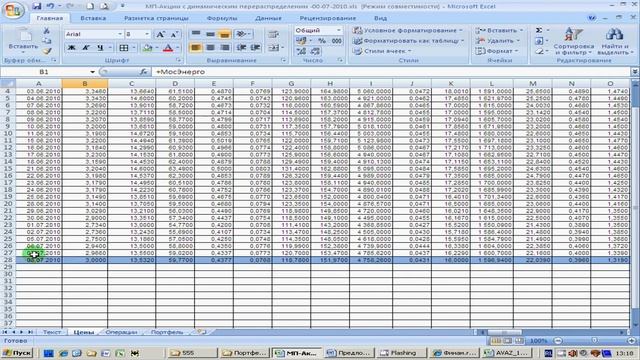Copy selection in clipboard group
The width and height of the screenshot is (640, 360).
(x=47, y=41)
